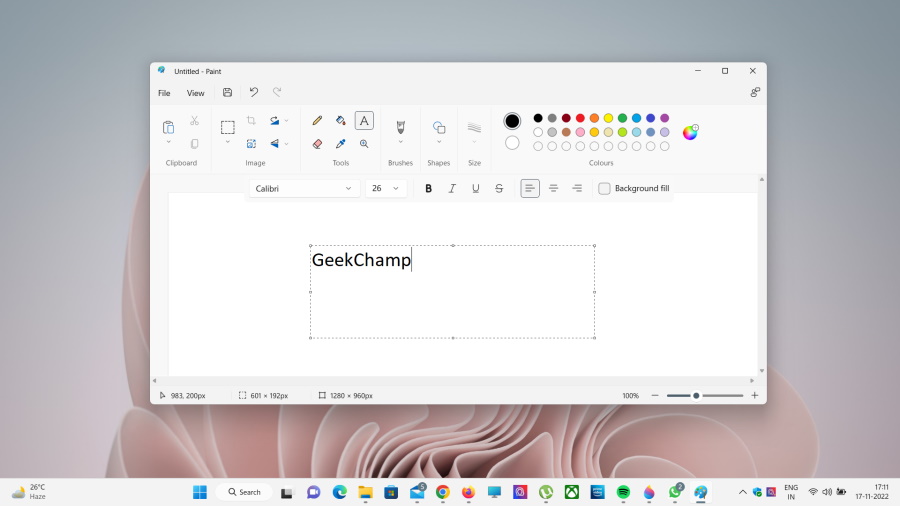This screenshot has width=900, height=506.
Task: Expand the Rotate options arrow
Action: 286,120
